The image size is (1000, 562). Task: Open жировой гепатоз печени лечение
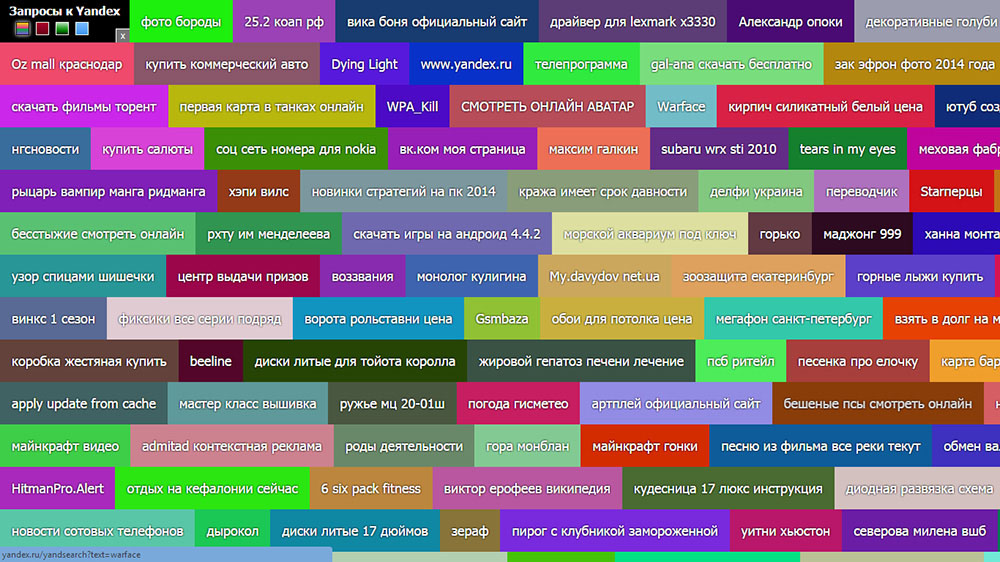click(x=581, y=361)
